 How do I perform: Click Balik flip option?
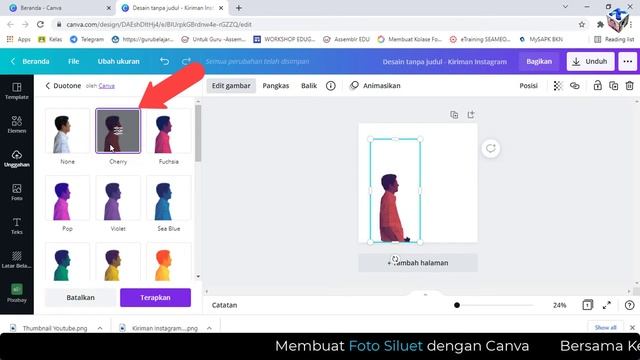[309, 86]
